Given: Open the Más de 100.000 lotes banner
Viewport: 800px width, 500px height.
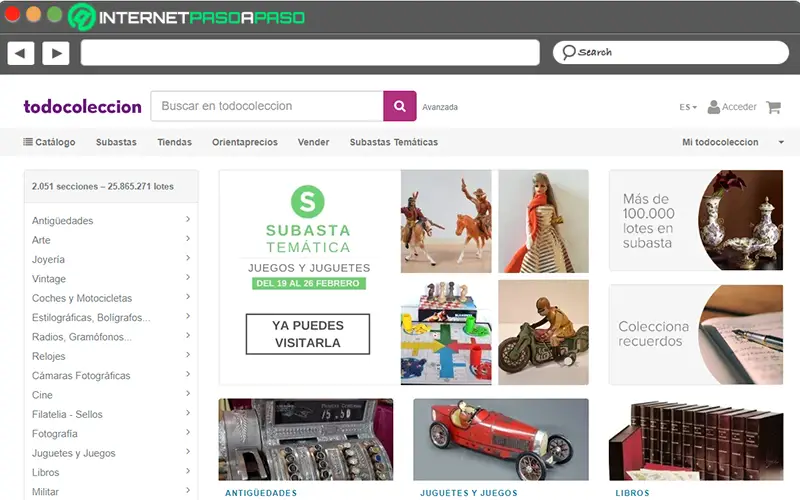Looking at the screenshot, I should point(696,220).
